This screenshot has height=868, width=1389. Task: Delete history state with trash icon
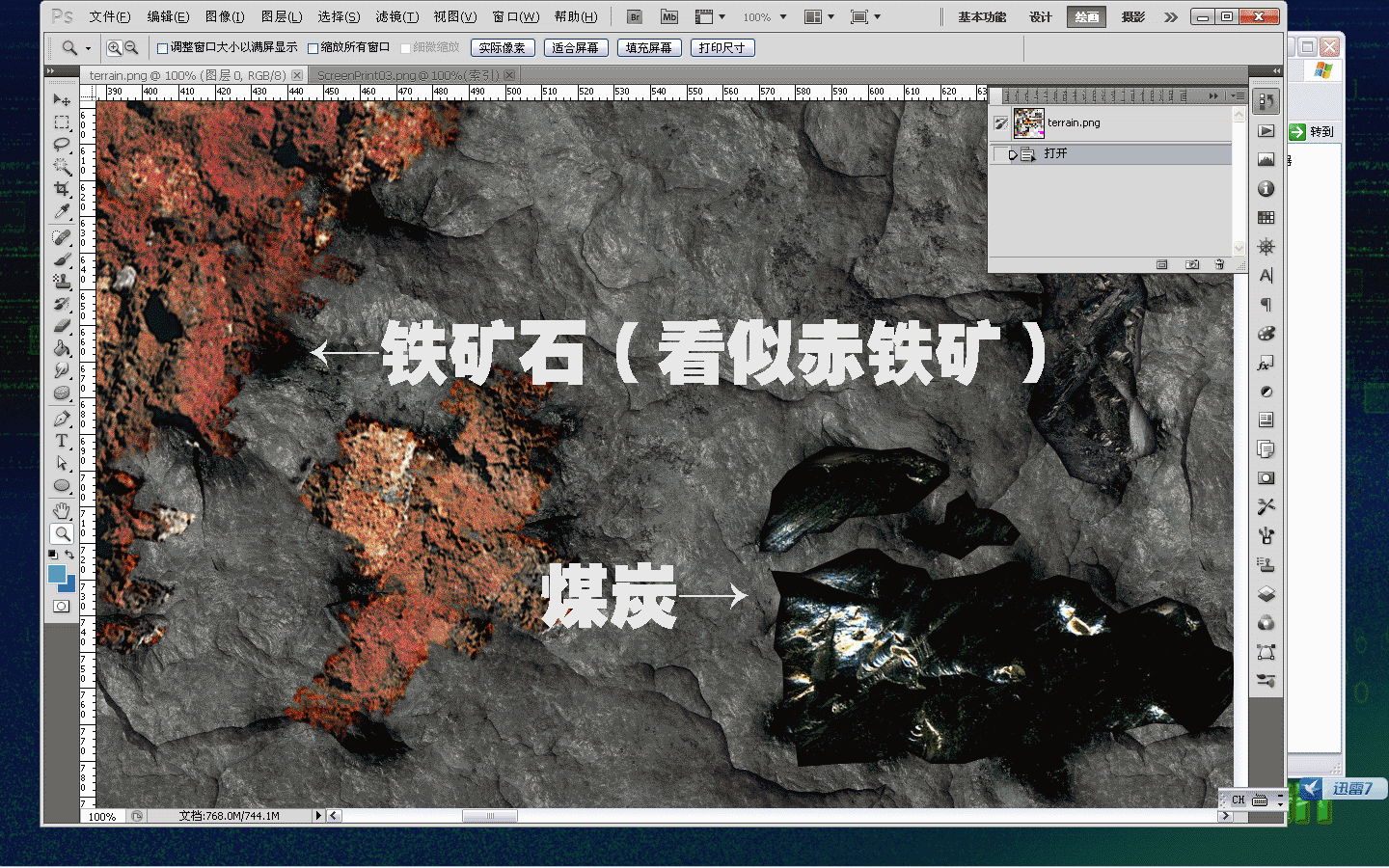(x=1219, y=264)
